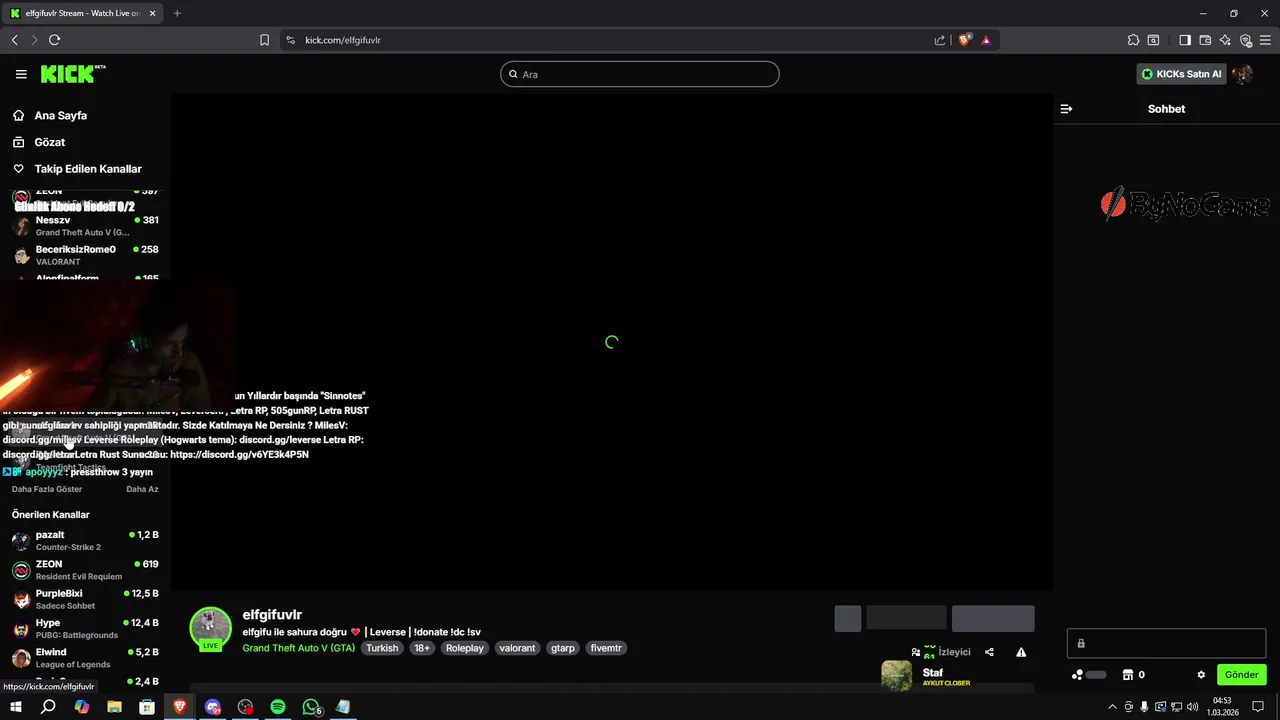
Task: Select the gtarp tag
Action: [563, 648]
